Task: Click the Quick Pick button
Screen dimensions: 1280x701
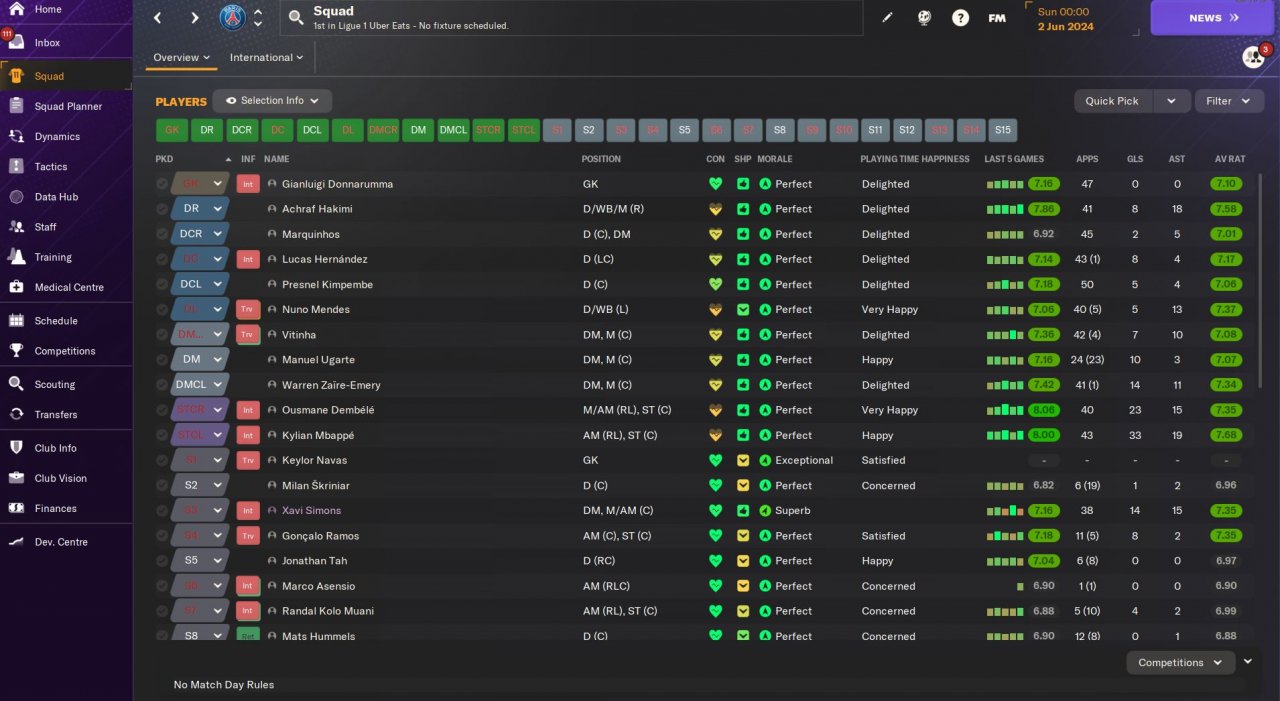Action: 1113,101
